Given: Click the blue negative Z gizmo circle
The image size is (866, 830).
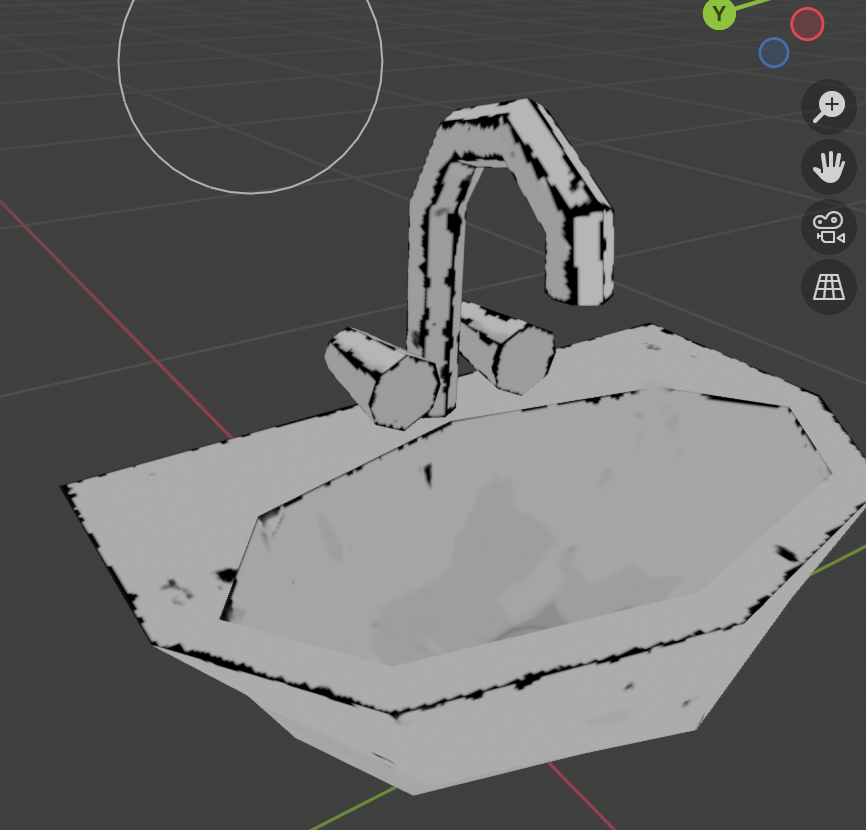Looking at the screenshot, I should tap(774, 52).
